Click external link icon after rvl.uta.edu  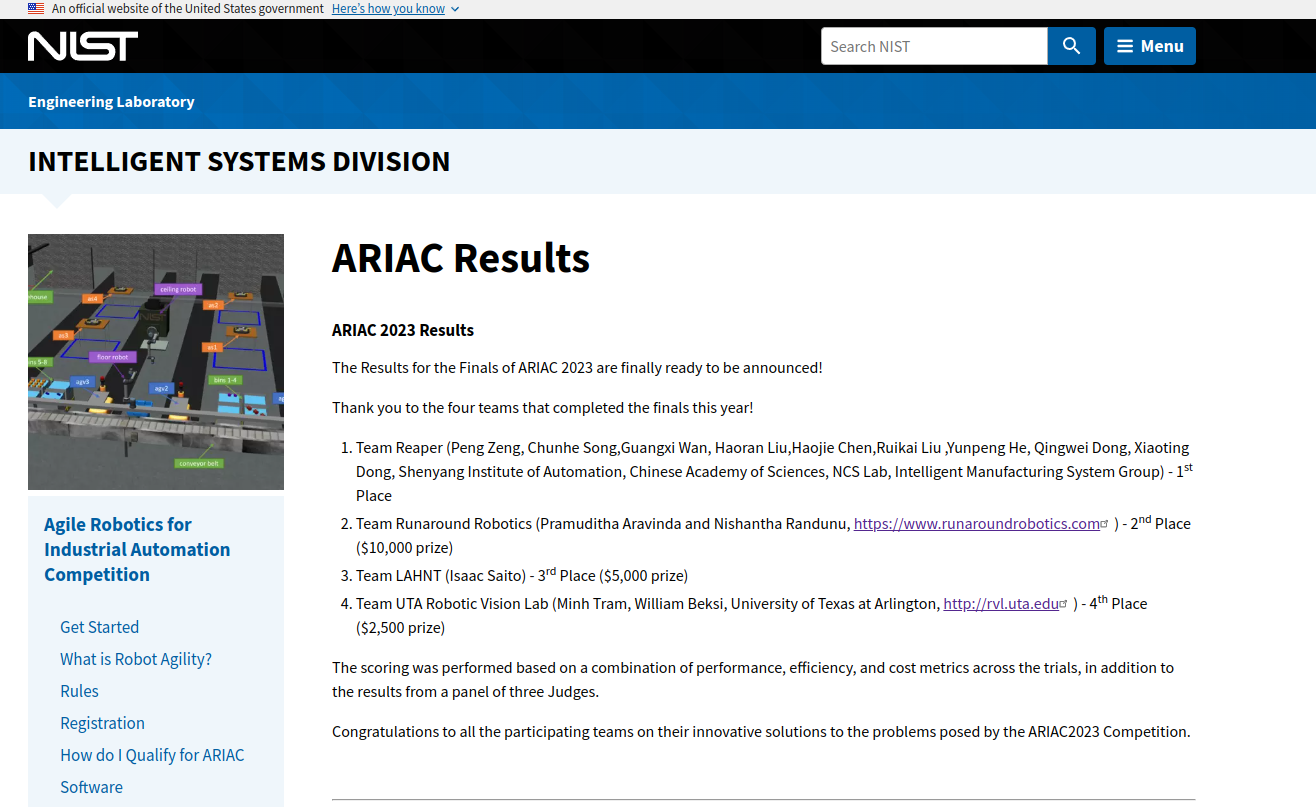coord(1064,604)
